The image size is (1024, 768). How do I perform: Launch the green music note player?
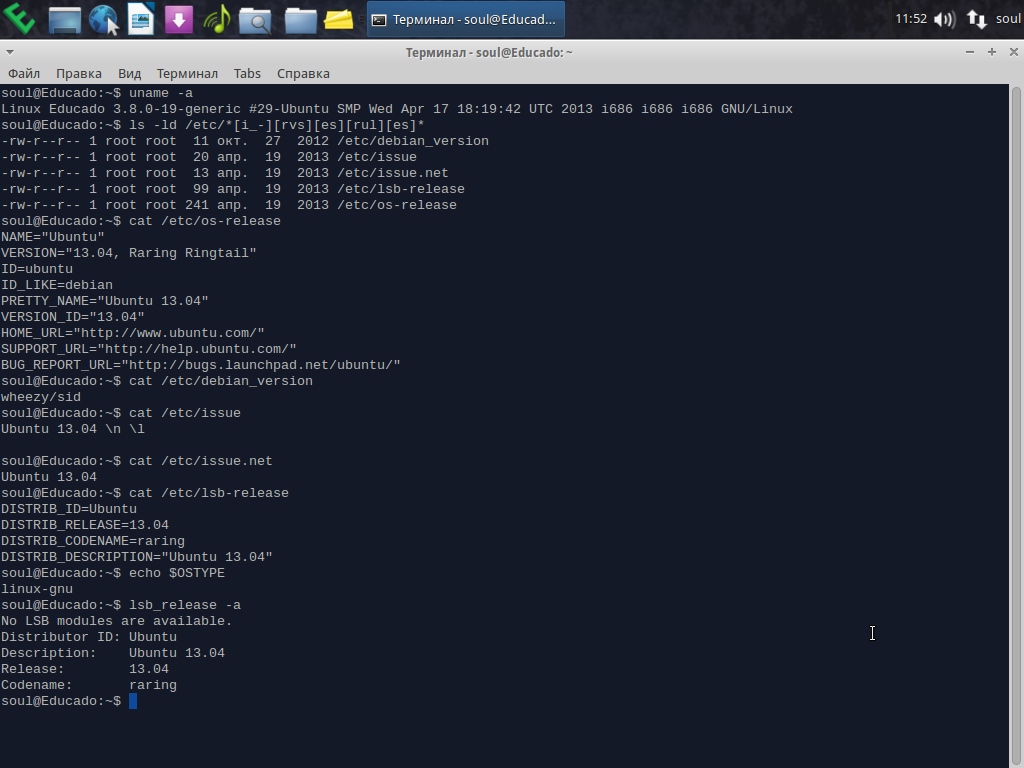point(217,19)
